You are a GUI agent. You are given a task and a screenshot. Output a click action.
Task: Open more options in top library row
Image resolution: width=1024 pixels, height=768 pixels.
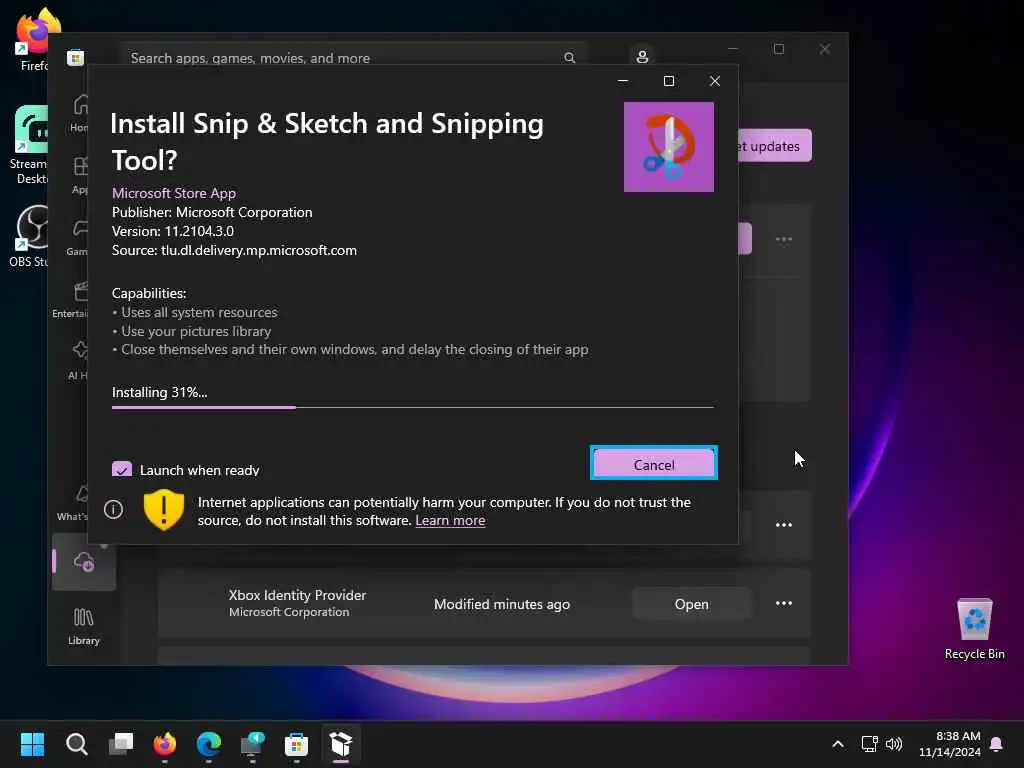tap(784, 239)
